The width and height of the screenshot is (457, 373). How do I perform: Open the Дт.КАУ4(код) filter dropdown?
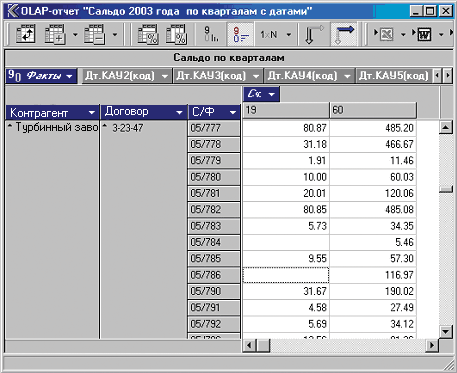(347, 76)
